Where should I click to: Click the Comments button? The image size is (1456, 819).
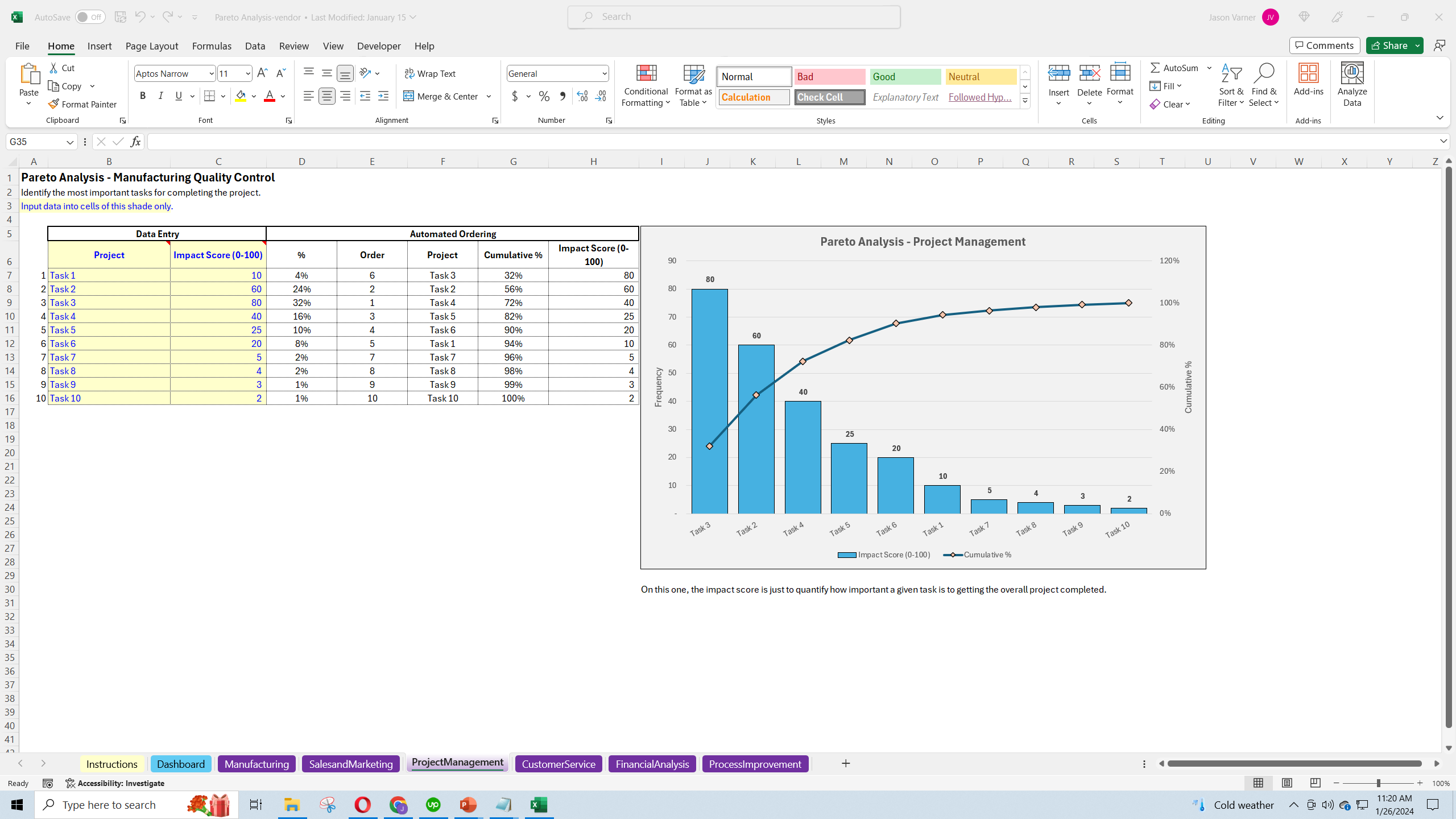(1325, 45)
